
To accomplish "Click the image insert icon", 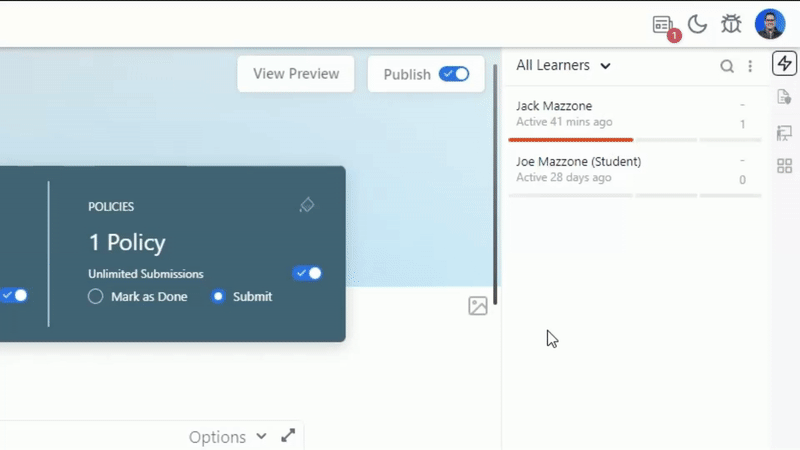I will point(478,306).
